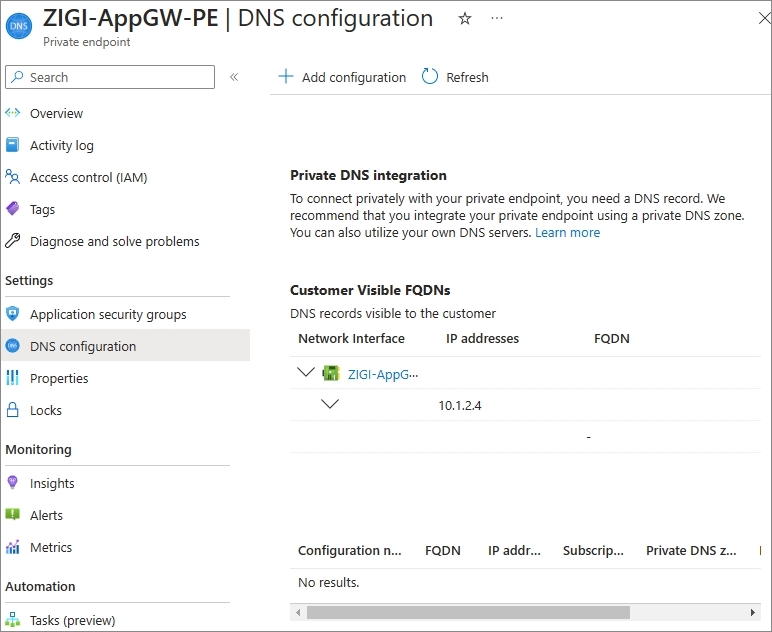The image size is (772, 632).
Task: Click the Properties bars icon
Action: click(x=12, y=378)
